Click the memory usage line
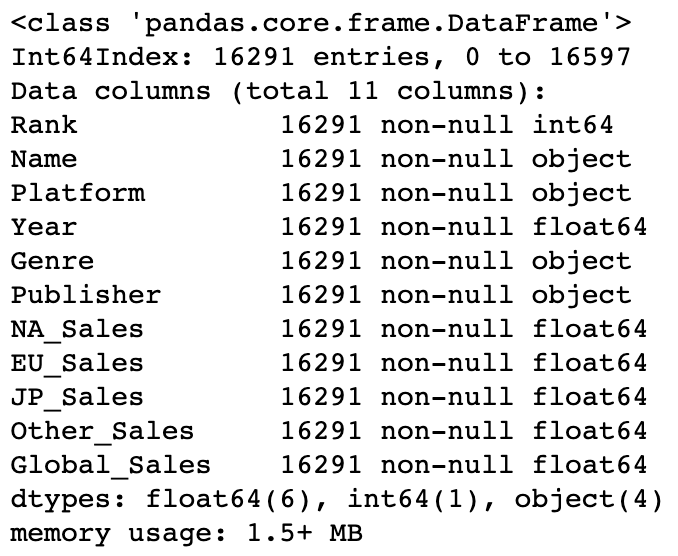This screenshot has height=556, width=678. tap(187, 533)
